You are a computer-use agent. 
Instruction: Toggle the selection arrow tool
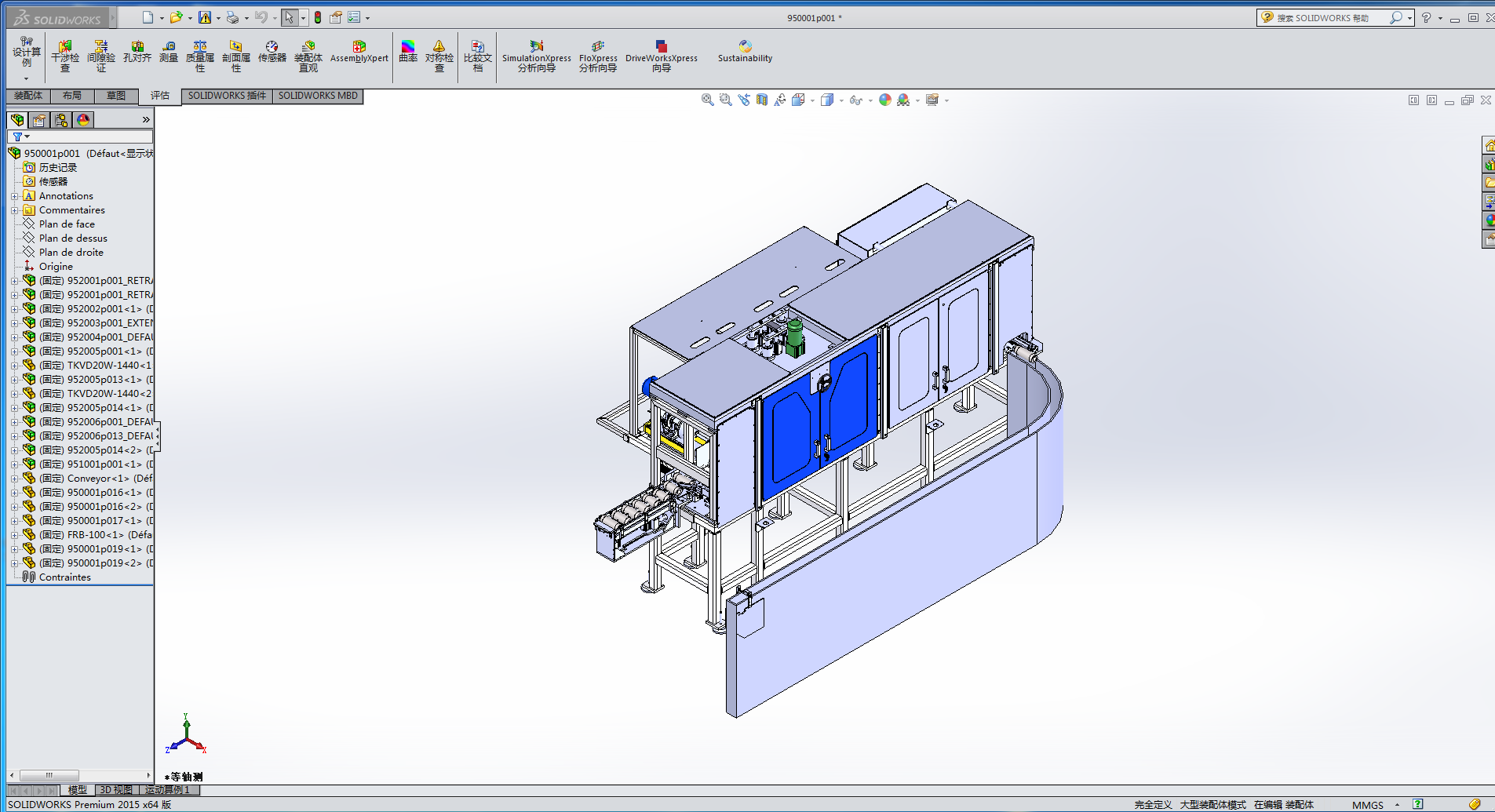tap(289, 17)
